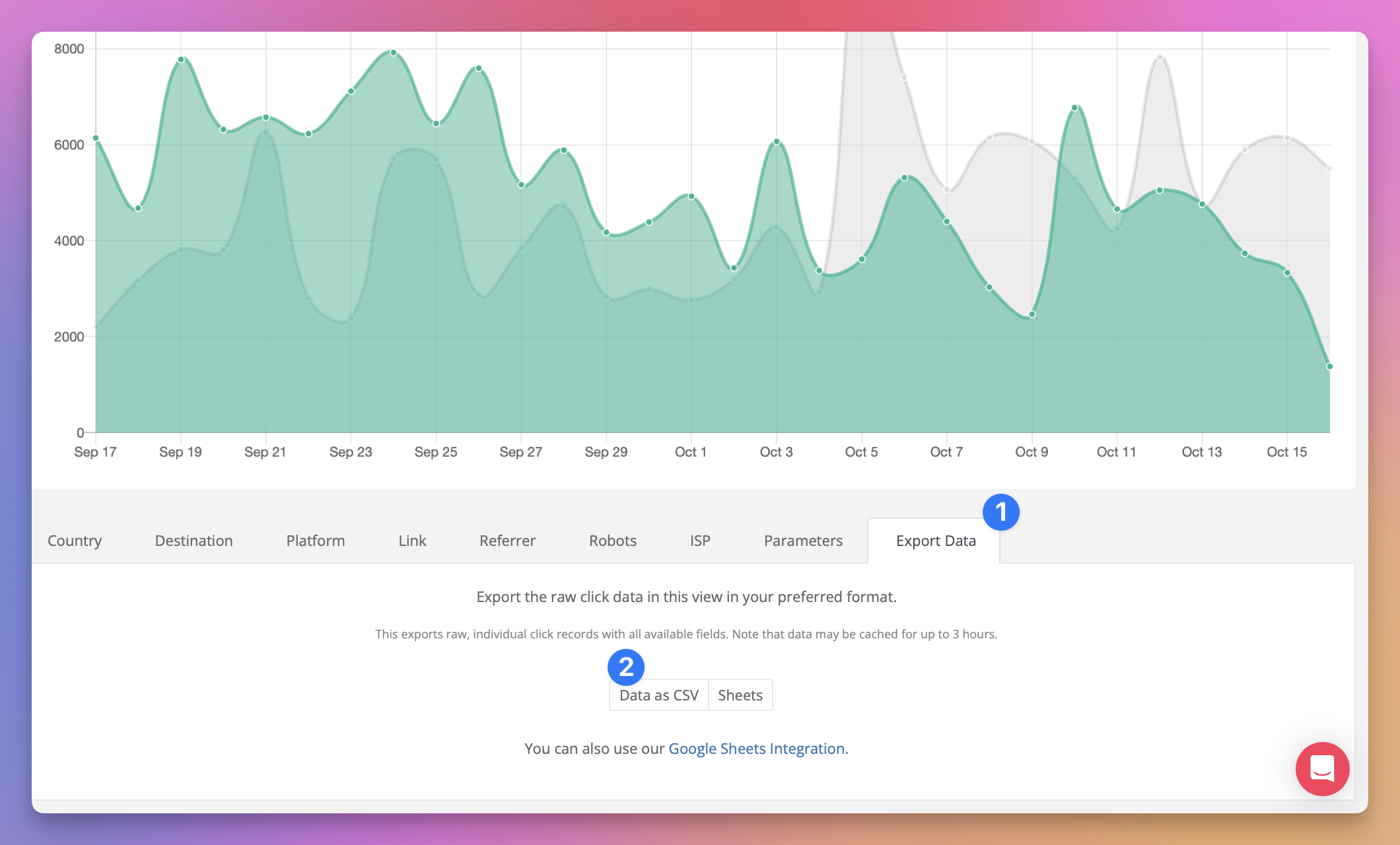Select the Robots tab
The height and width of the screenshot is (845, 1400).
coord(613,541)
